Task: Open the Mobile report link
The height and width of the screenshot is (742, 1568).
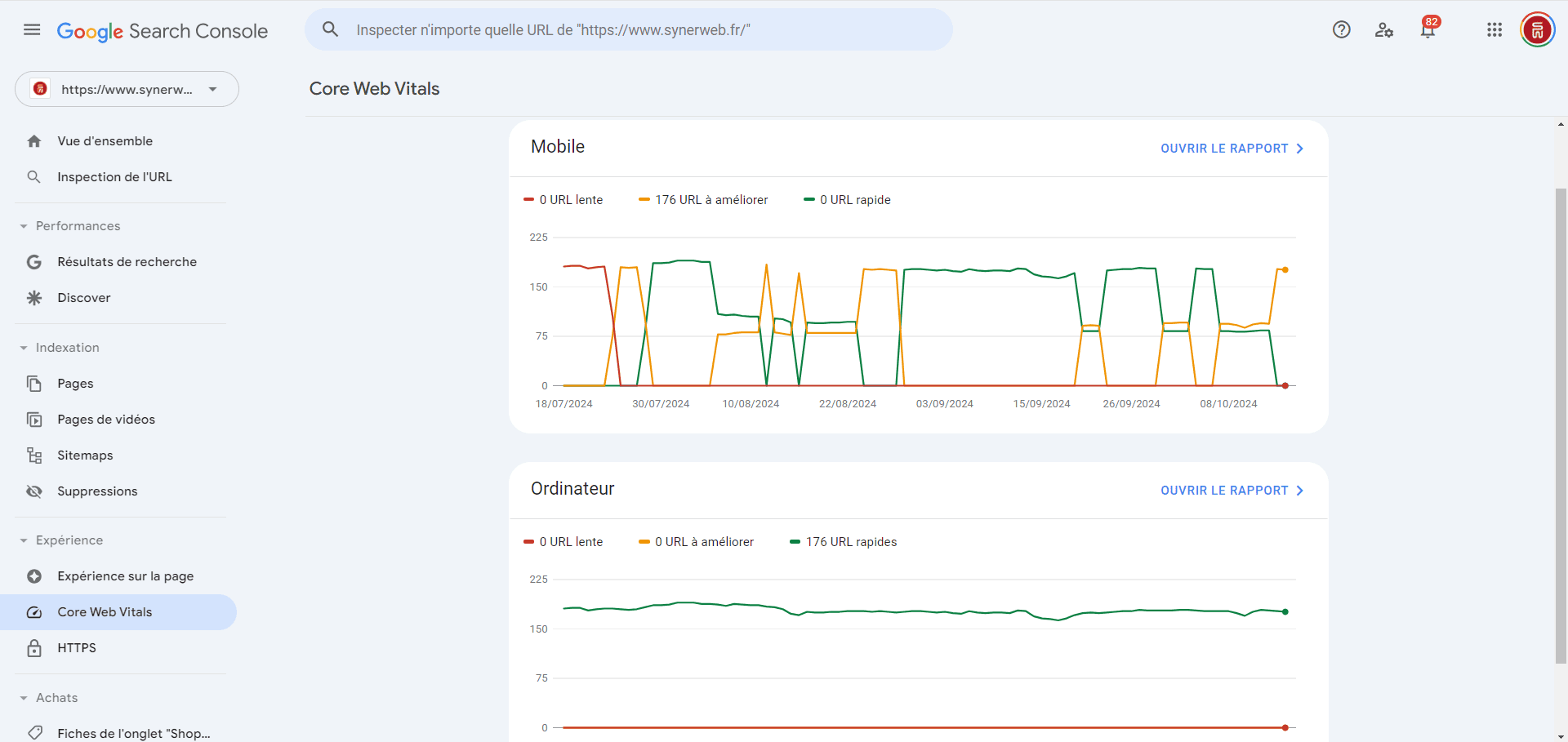Action: 1232,149
